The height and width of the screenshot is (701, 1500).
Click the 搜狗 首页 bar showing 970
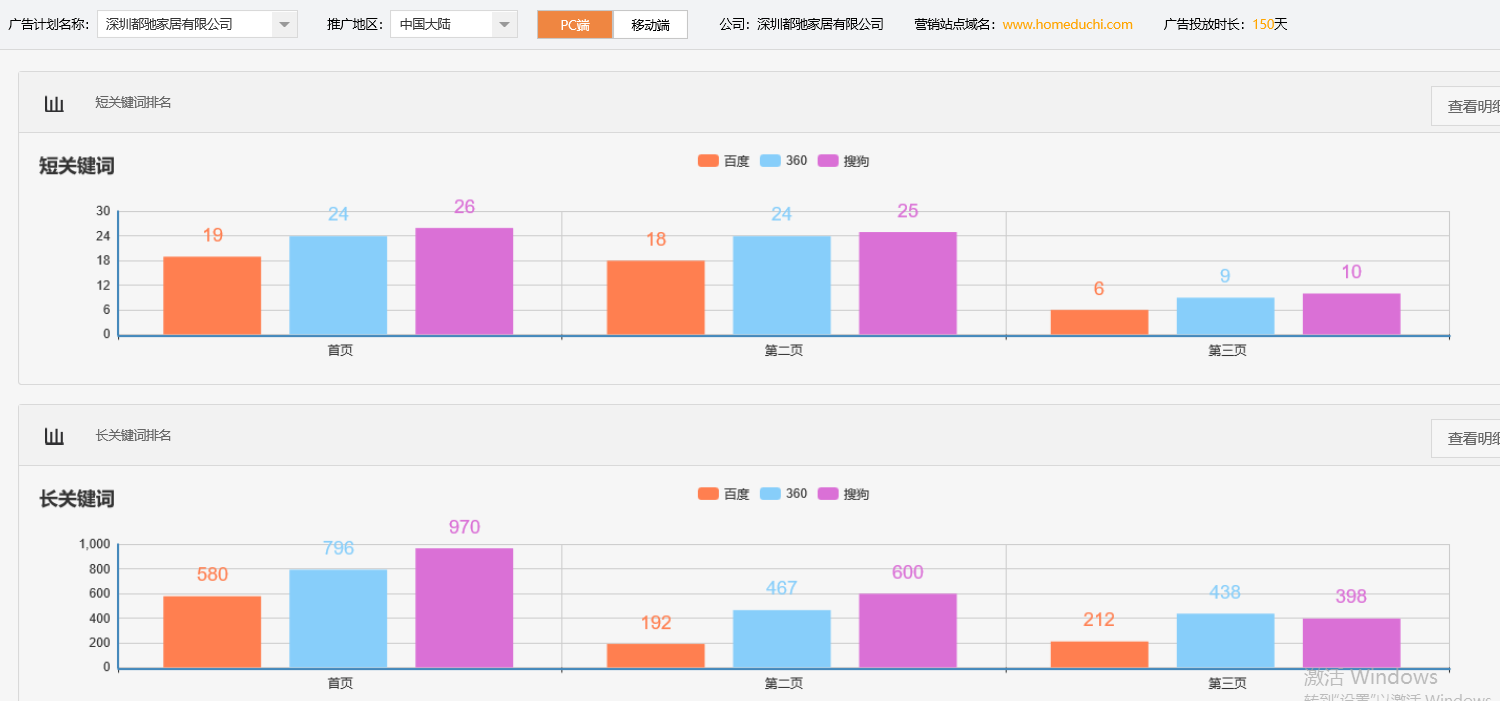464,607
